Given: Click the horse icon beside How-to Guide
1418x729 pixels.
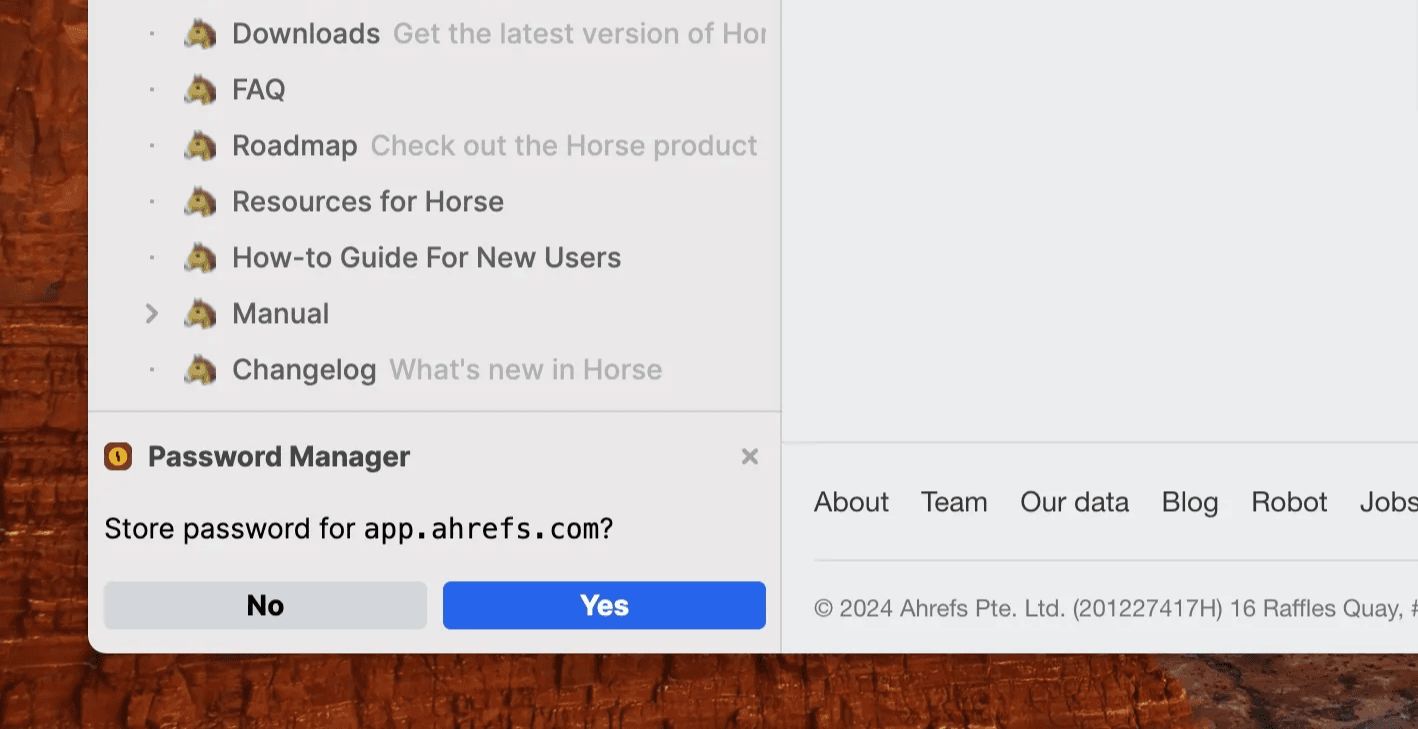Looking at the screenshot, I should coord(201,257).
